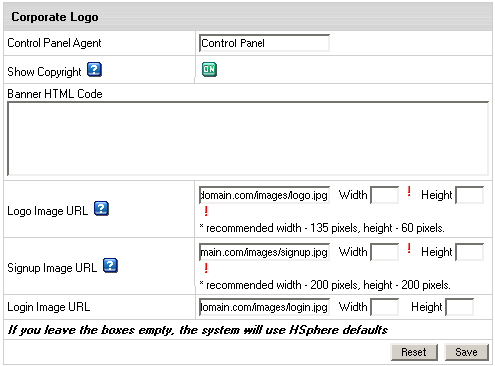Open help for Show Copyright
The image size is (495, 366).
tap(94, 70)
